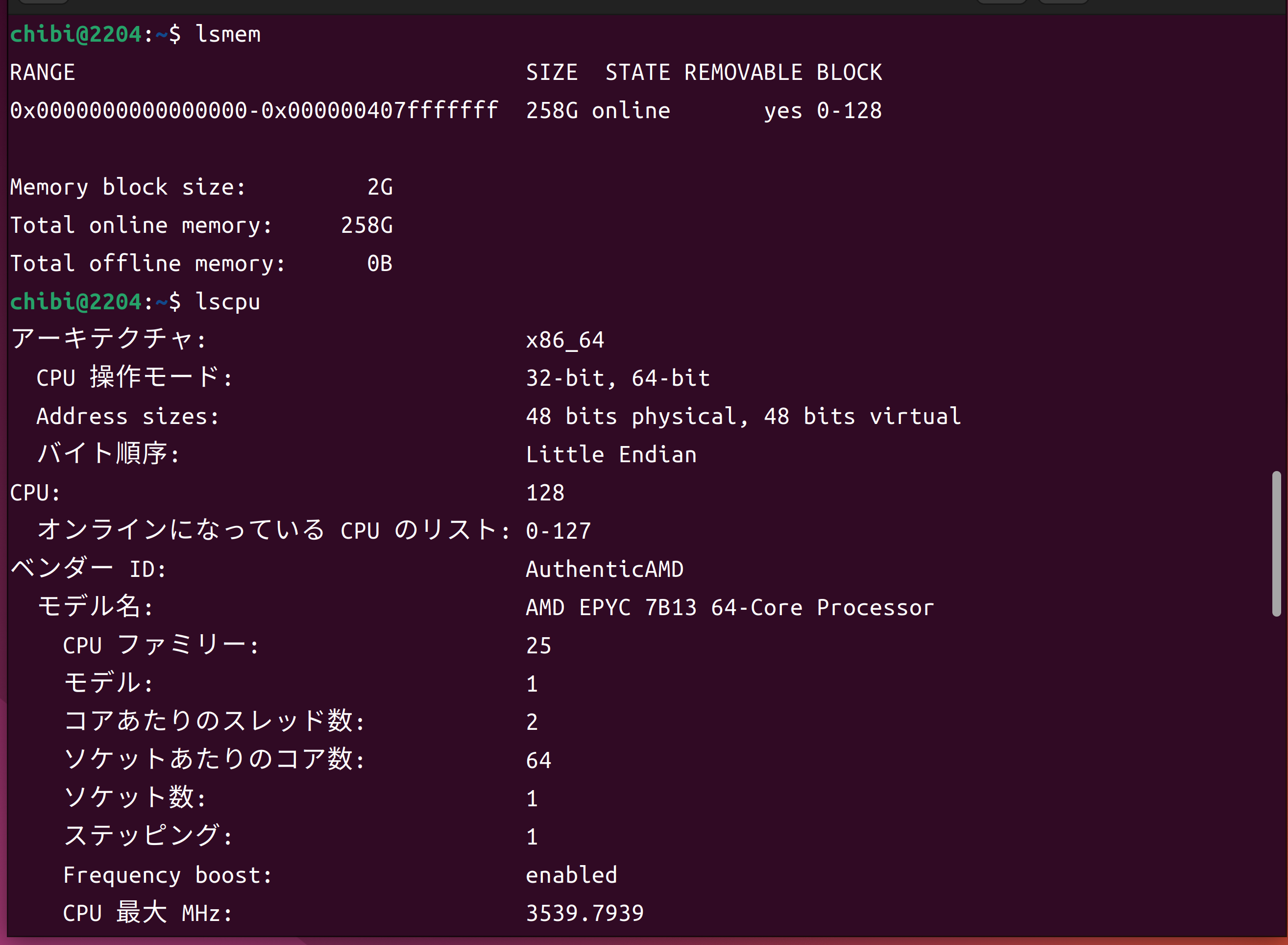Screen dimensions: 1288x945
Task: Click the REMOVABLE column header
Action: (x=743, y=73)
